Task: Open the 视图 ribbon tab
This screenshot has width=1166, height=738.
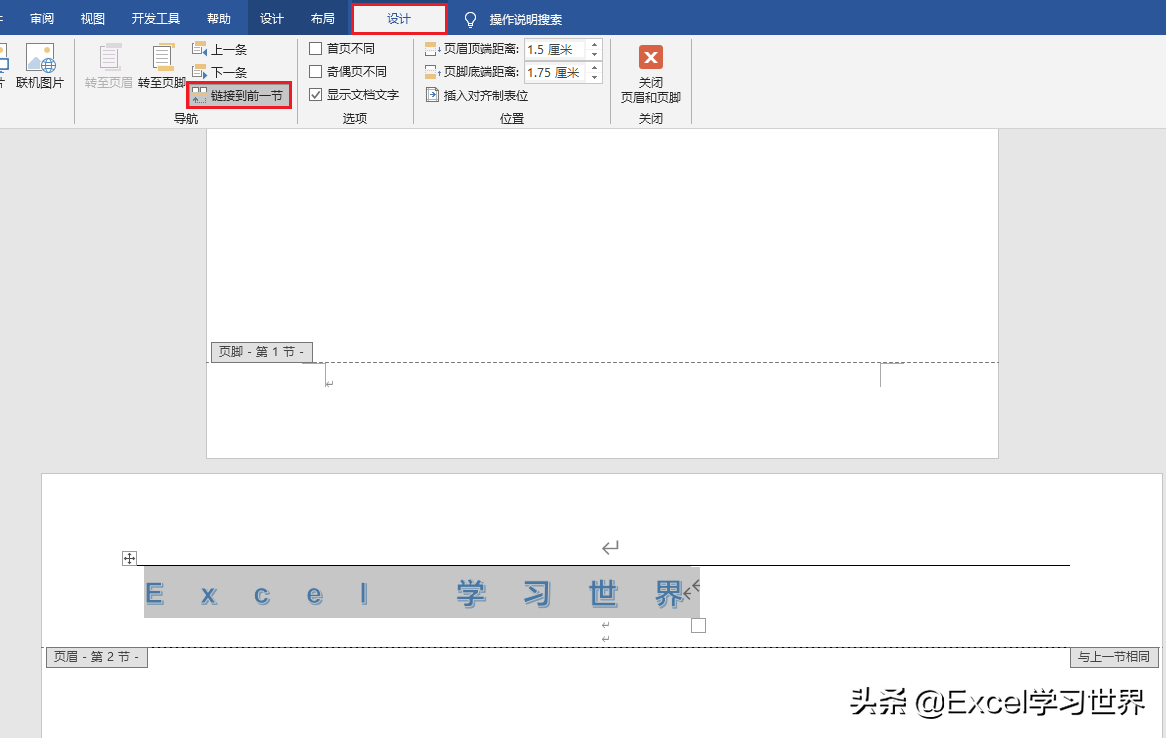Action: (93, 19)
